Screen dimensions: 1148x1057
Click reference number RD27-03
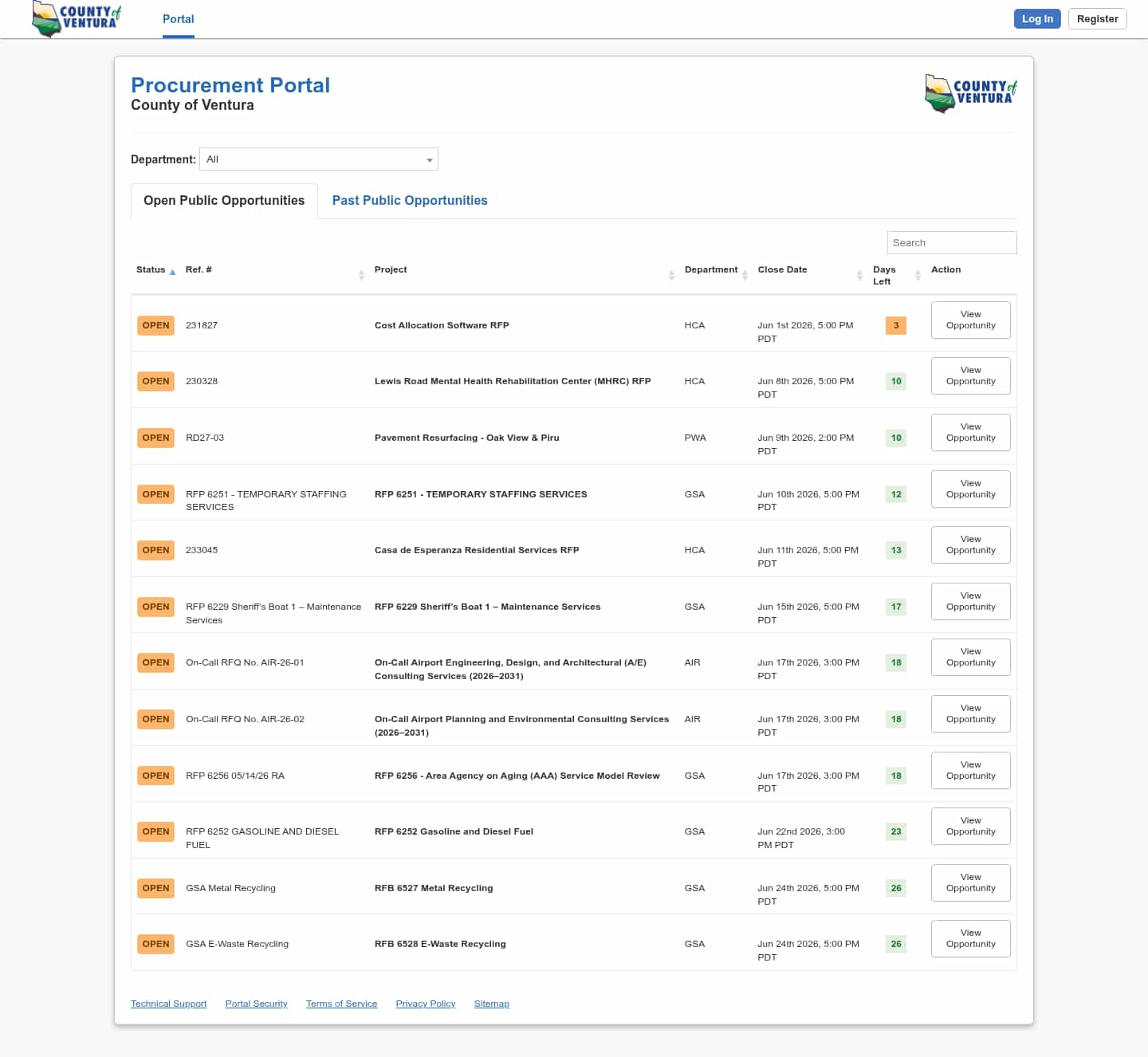coord(205,438)
